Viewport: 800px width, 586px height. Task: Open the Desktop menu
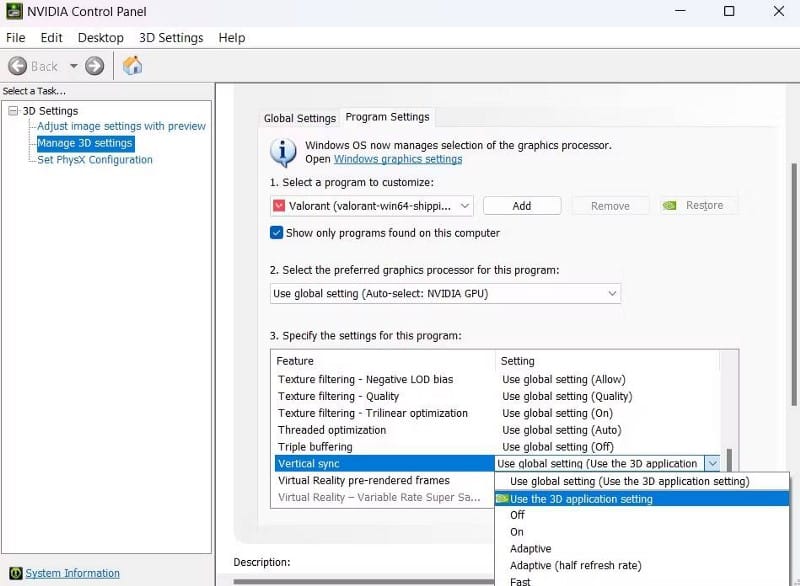100,37
